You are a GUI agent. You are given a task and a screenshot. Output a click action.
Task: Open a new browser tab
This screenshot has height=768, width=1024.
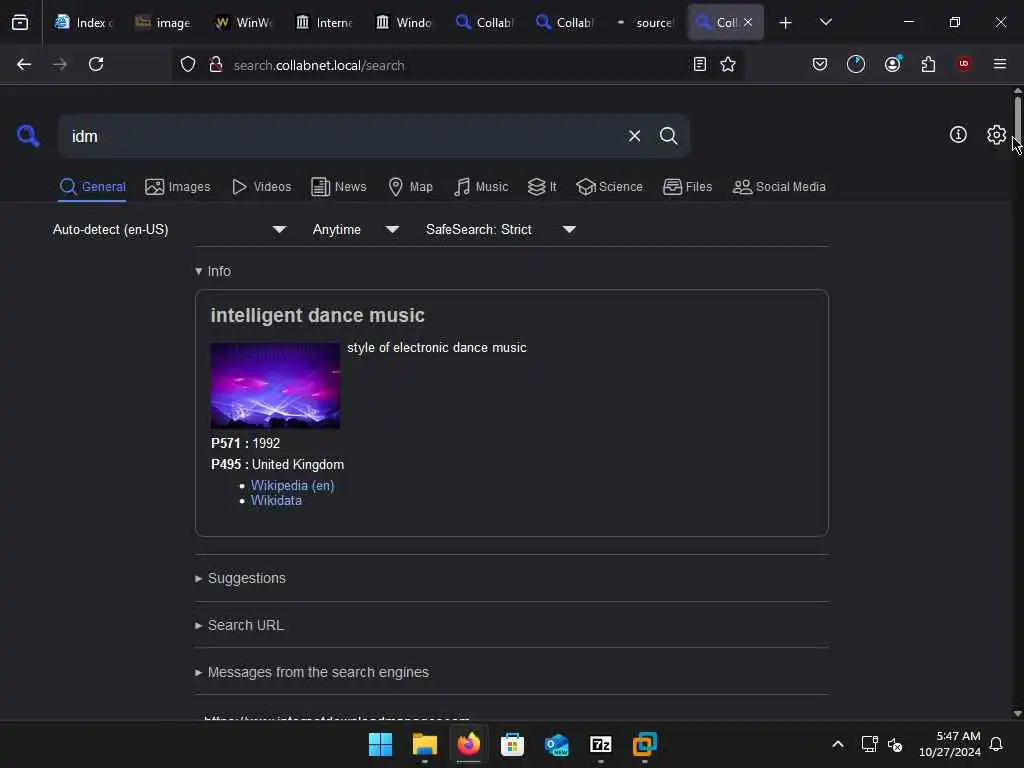[785, 23]
